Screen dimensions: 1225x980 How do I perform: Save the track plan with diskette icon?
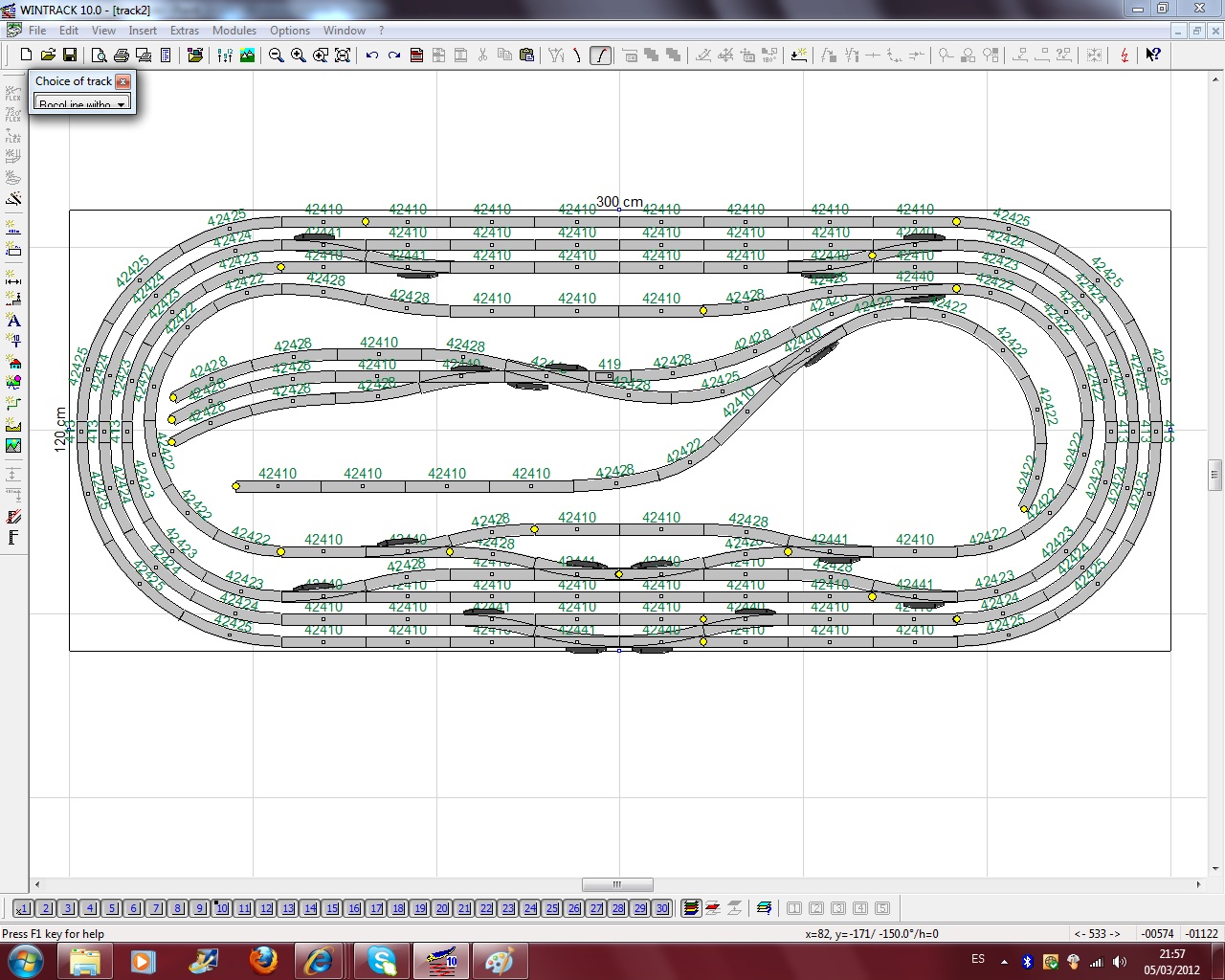69,56
